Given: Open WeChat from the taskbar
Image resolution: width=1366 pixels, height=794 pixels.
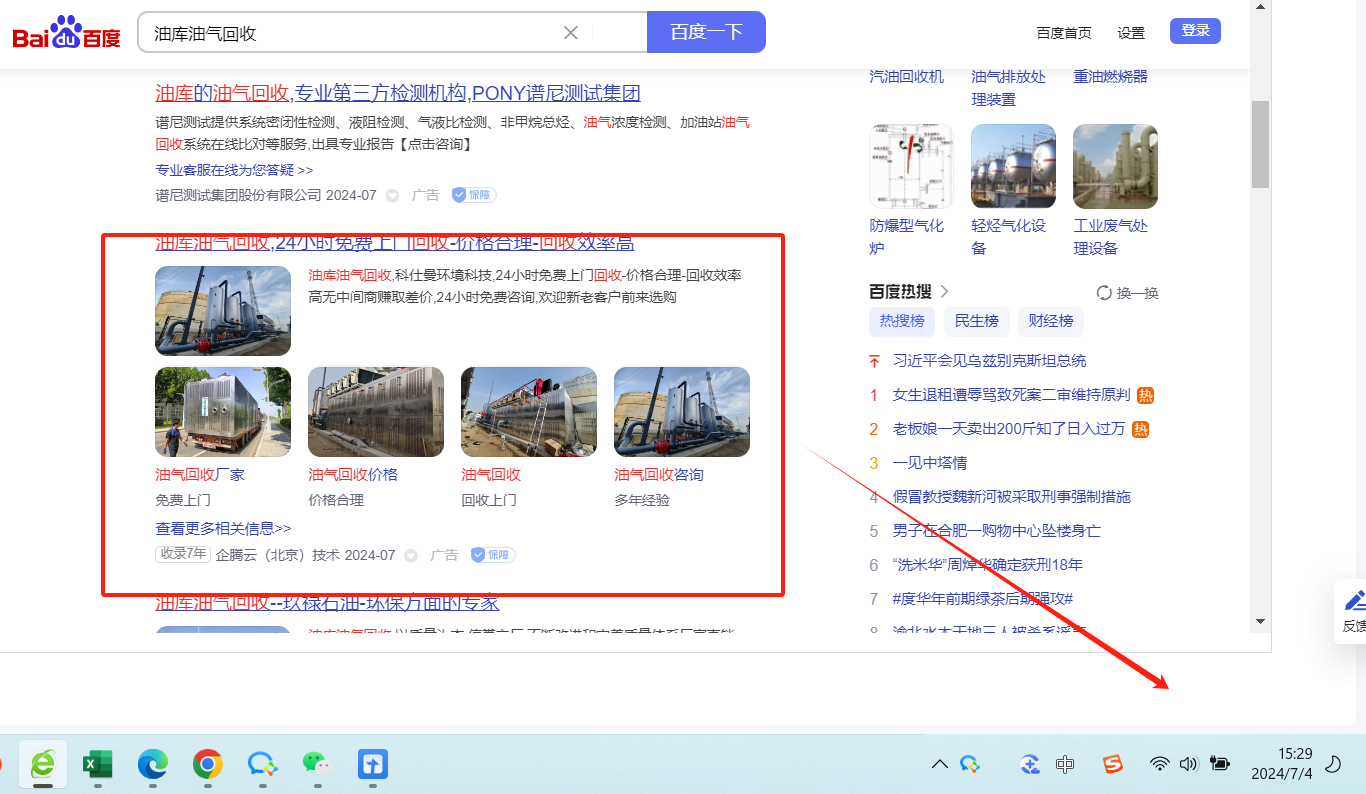Looking at the screenshot, I should pyautogui.click(x=316, y=764).
